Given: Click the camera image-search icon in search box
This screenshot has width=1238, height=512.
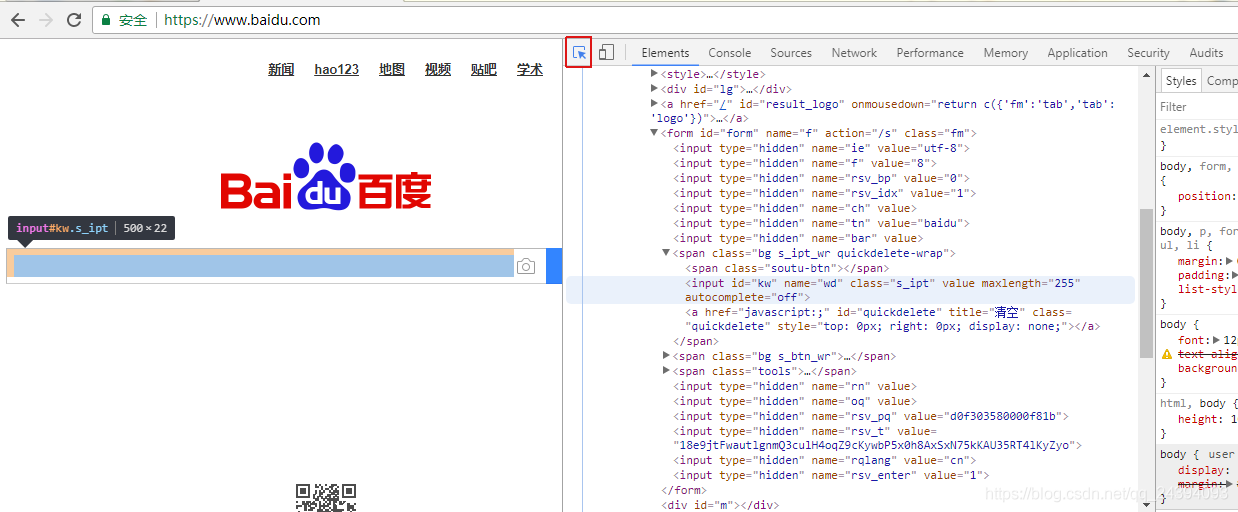Looking at the screenshot, I should pos(526,266).
